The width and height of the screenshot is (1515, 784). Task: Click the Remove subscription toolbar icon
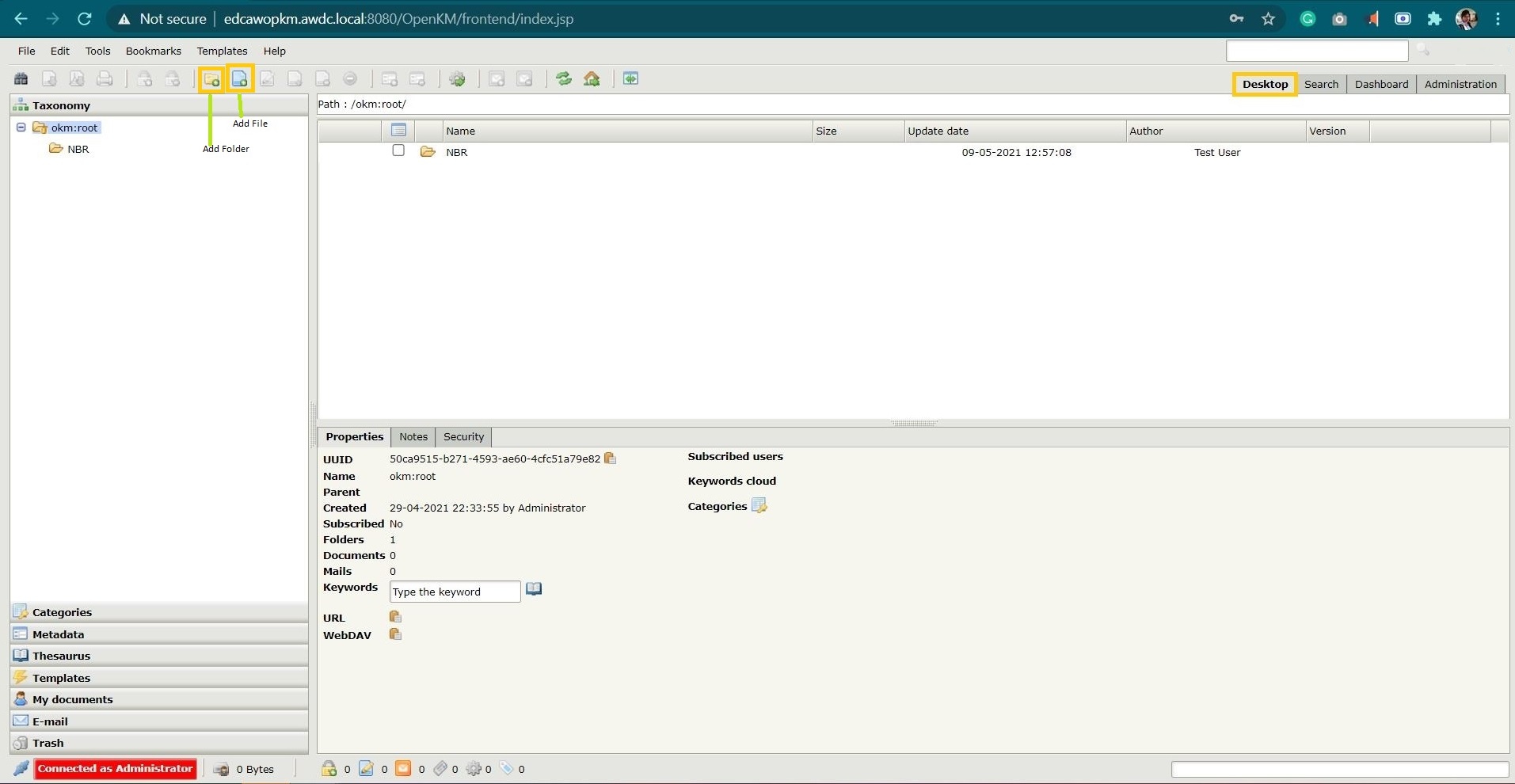click(x=524, y=78)
